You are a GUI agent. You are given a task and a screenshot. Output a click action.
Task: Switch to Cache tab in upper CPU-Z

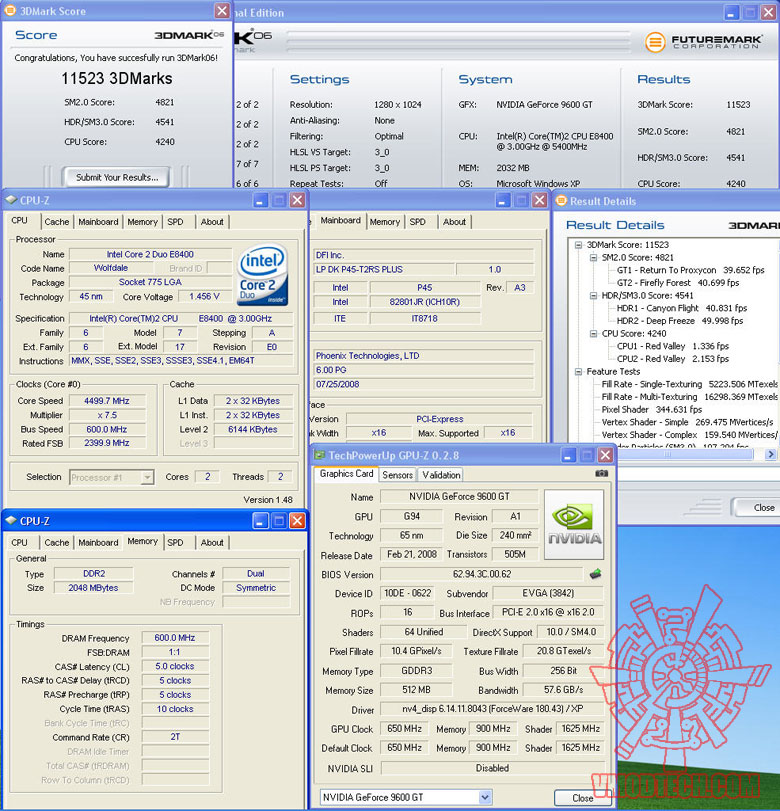coord(56,222)
